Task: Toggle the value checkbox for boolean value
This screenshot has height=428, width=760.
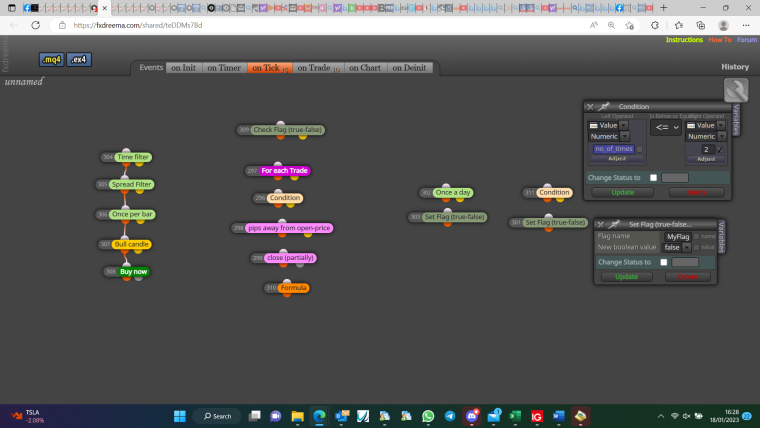Action: [697, 247]
